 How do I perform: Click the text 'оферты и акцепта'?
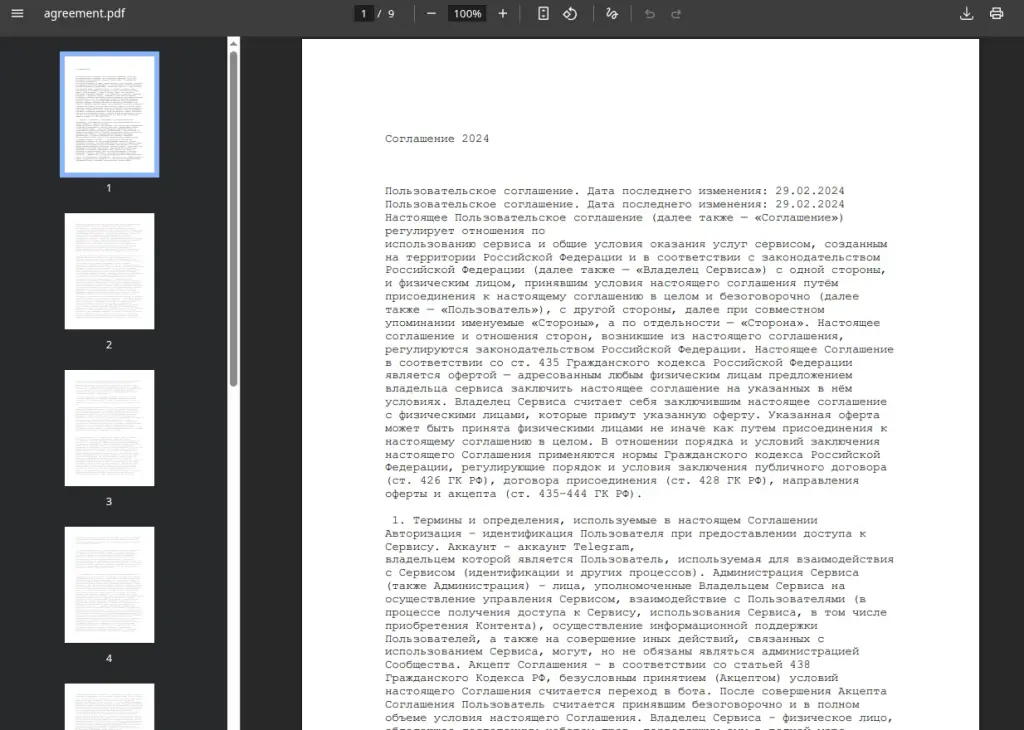(x=441, y=494)
